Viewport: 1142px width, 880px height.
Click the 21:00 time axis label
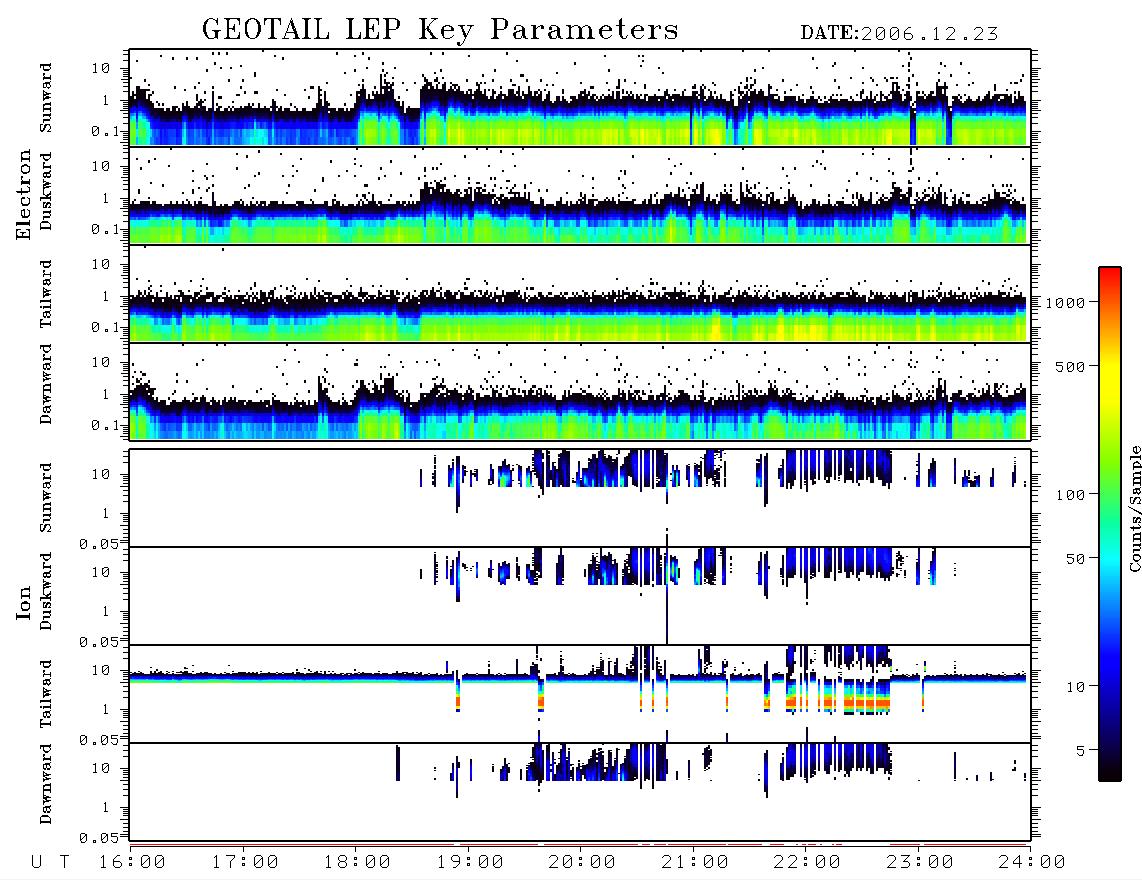coord(696,862)
